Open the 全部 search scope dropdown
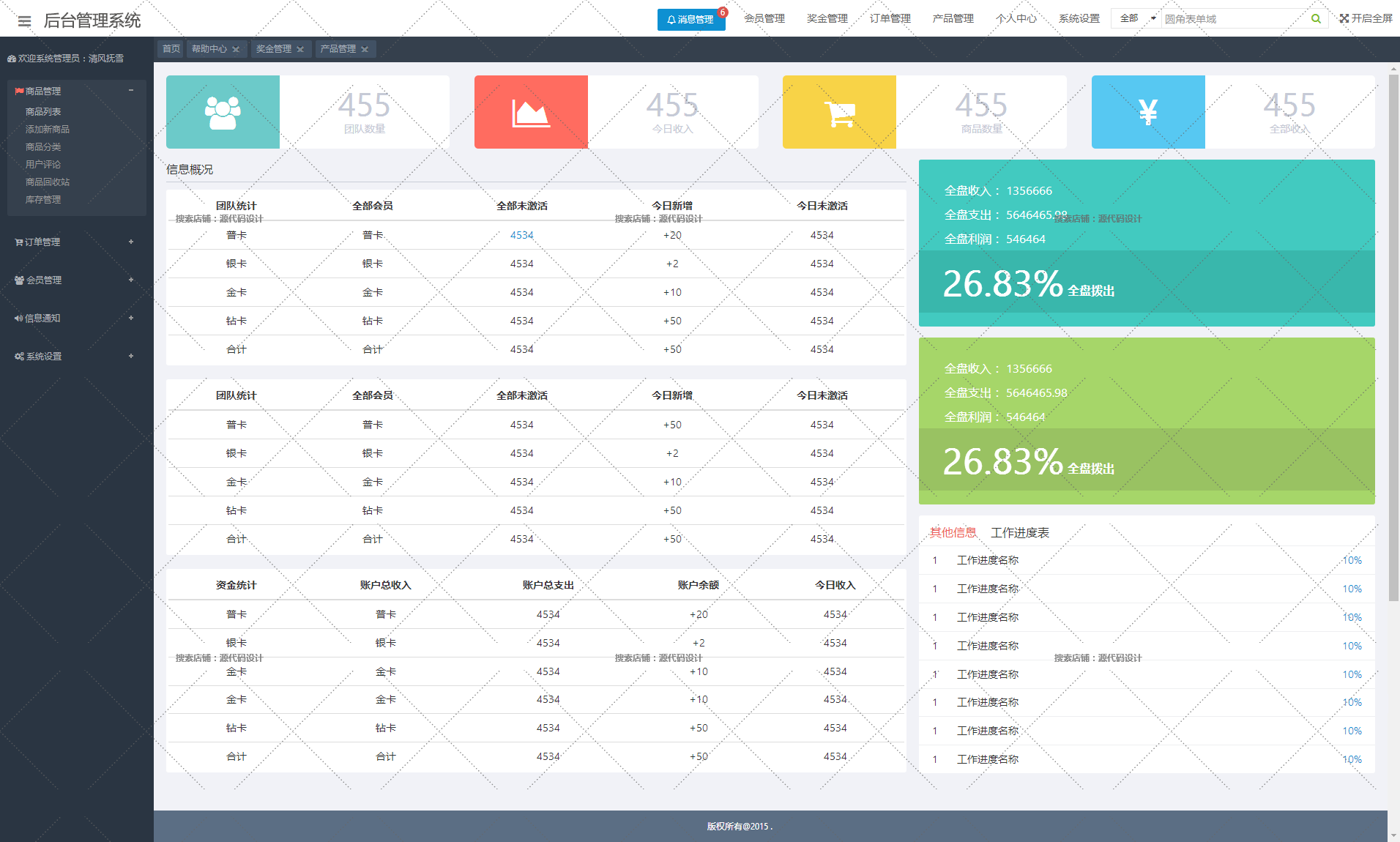1400x842 pixels. [1136, 18]
